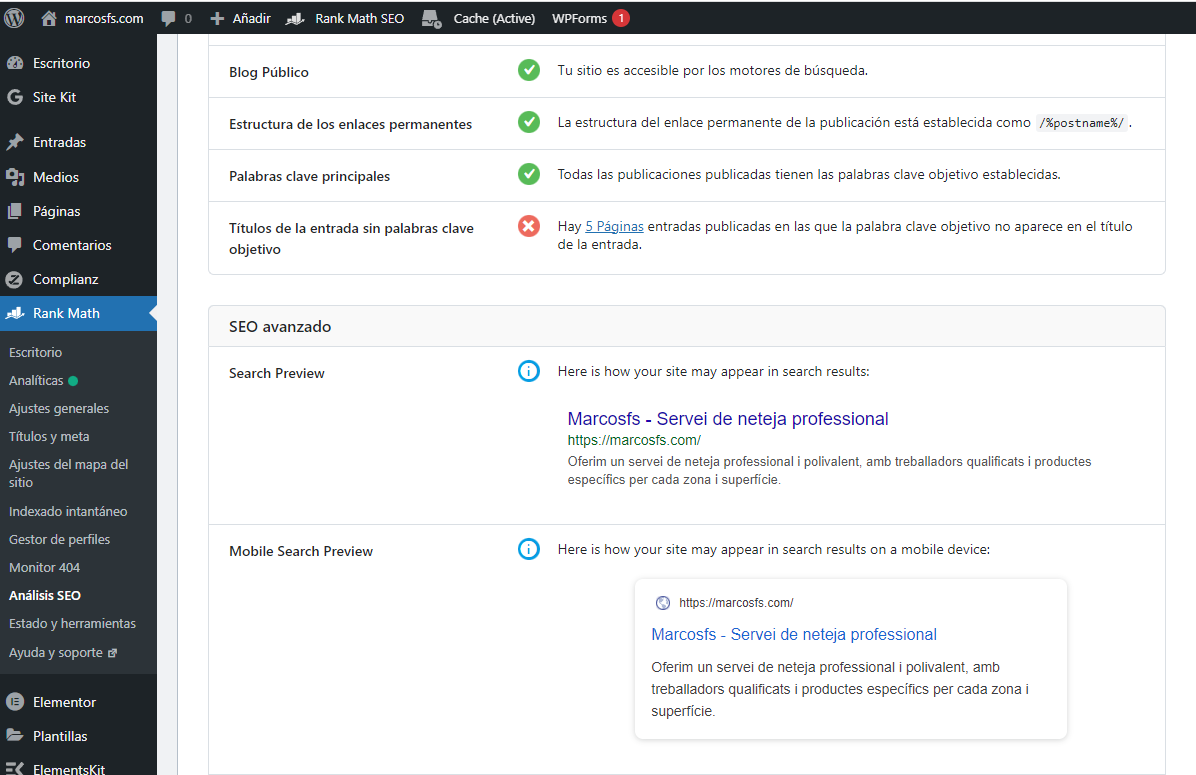This screenshot has height=775, width=1196.
Task: Click the Medios media icon
Action: [x=14, y=177]
